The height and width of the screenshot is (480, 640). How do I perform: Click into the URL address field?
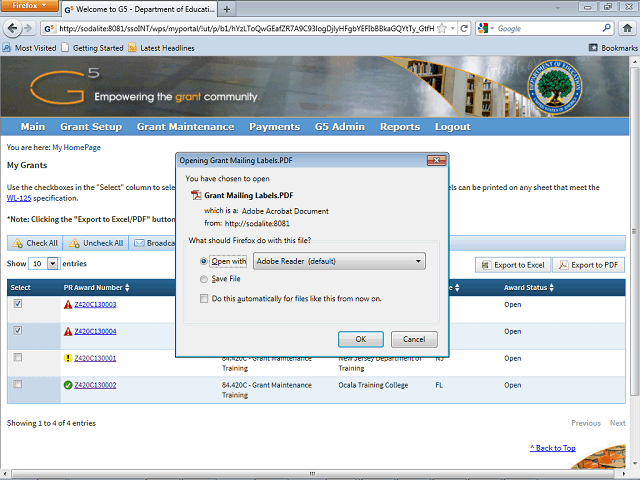pyautogui.click(x=245, y=28)
